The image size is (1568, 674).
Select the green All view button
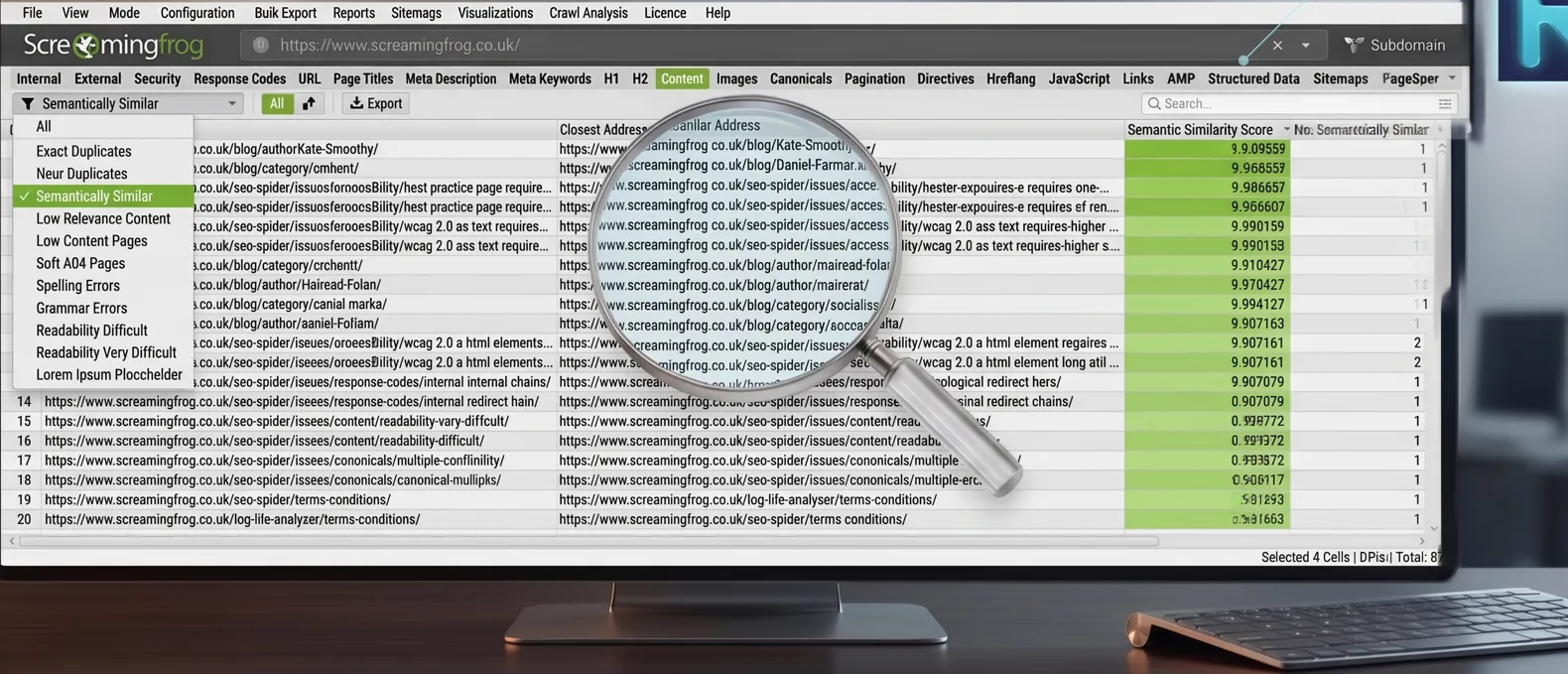click(277, 103)
